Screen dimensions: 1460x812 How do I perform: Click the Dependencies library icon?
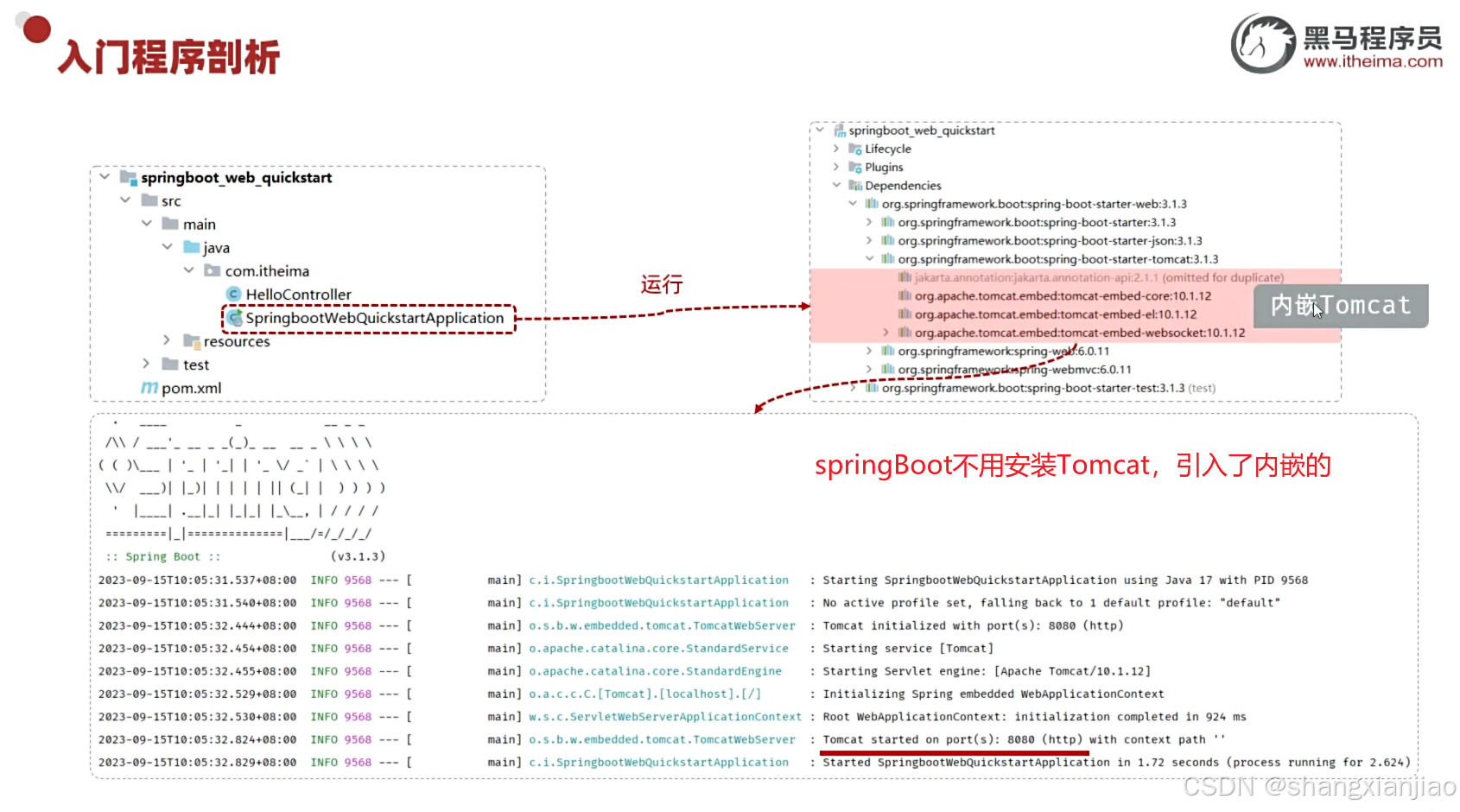point(855,186)
